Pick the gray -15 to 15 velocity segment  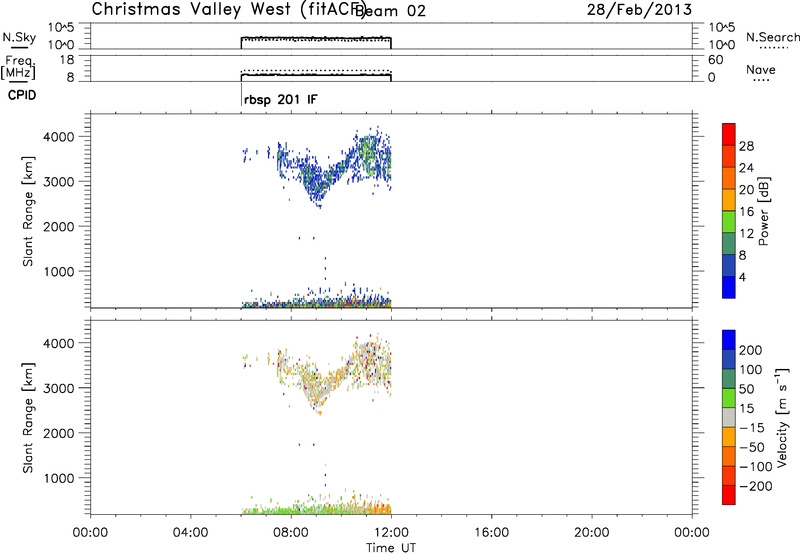click(729, 417)
